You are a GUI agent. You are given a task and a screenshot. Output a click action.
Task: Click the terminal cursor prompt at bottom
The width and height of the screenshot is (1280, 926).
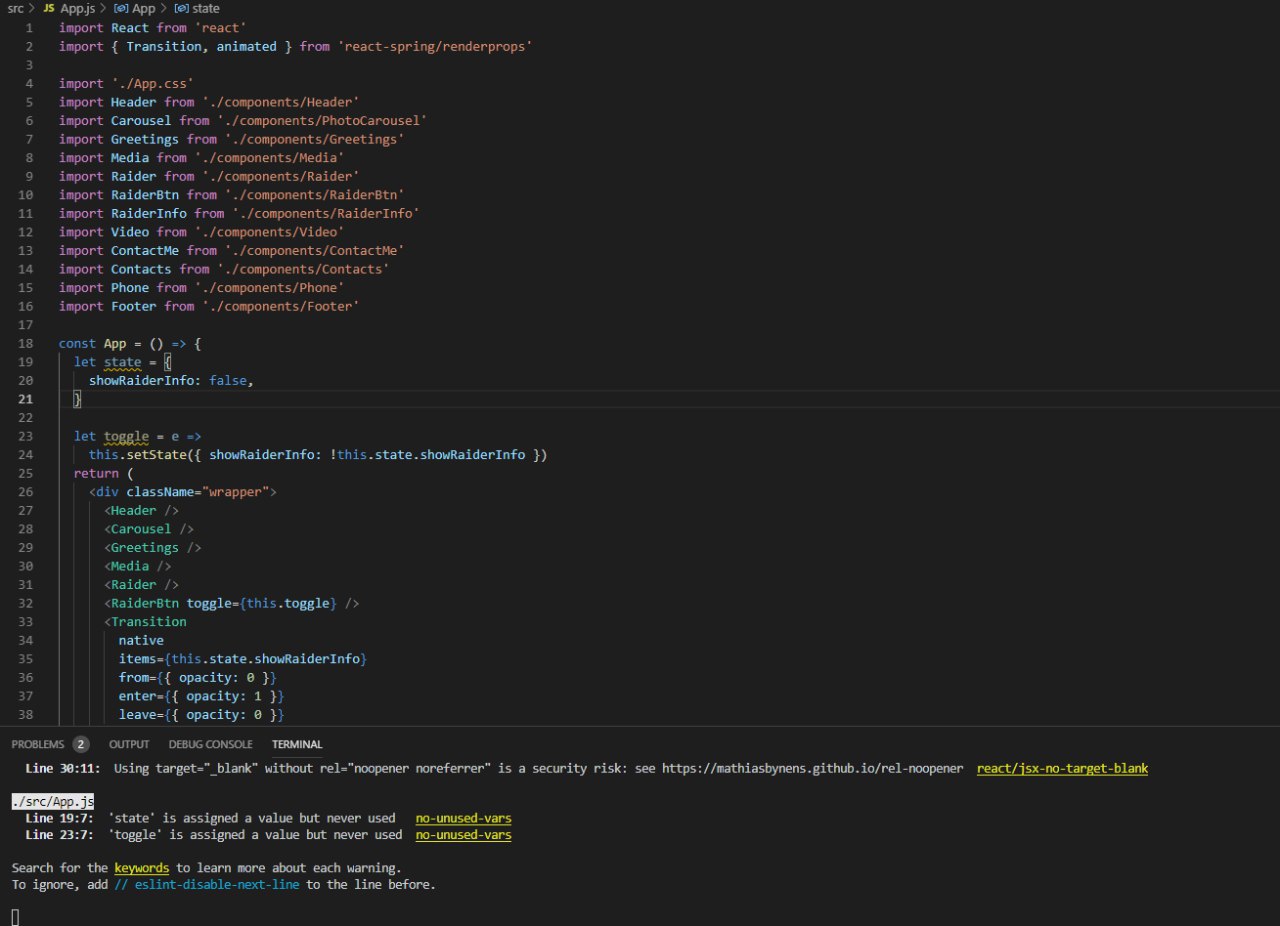(15, 916)
